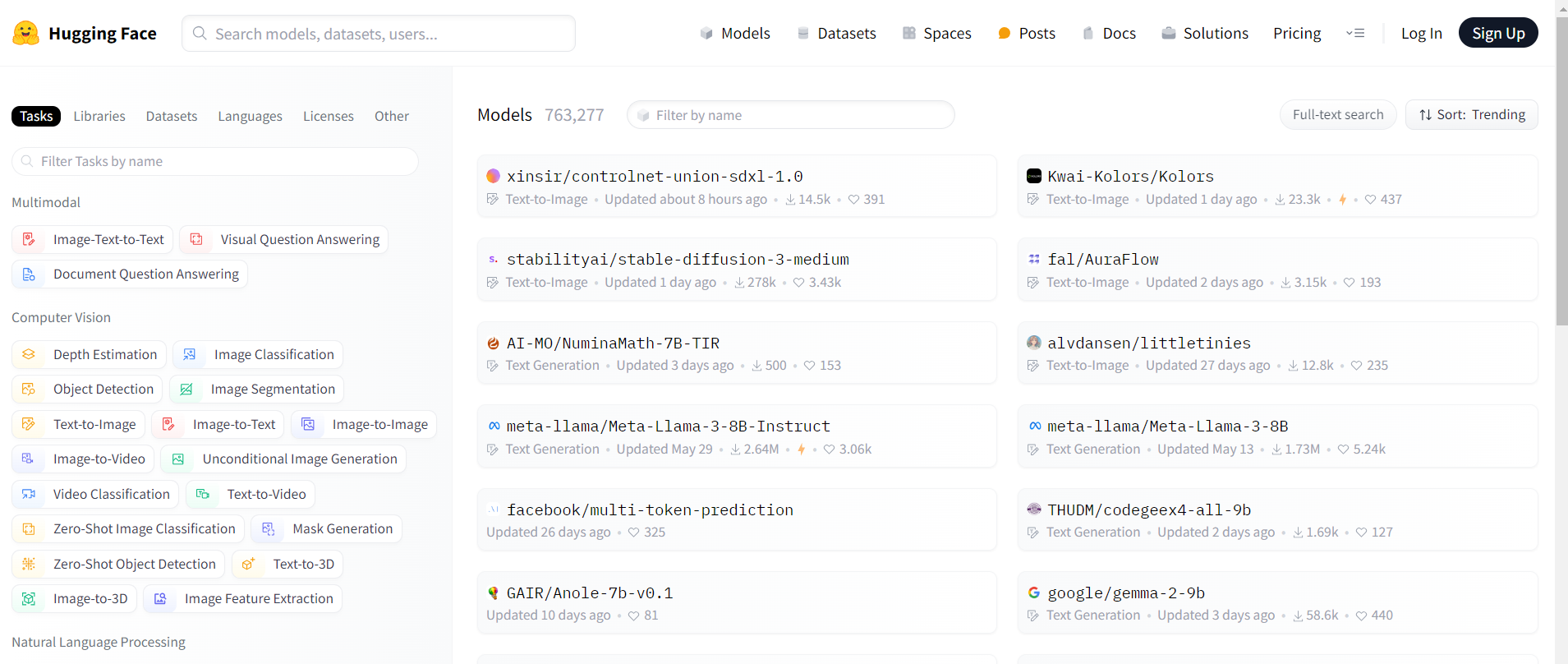
Task: Switch to the Libraries tab
Action: point(99,116)
